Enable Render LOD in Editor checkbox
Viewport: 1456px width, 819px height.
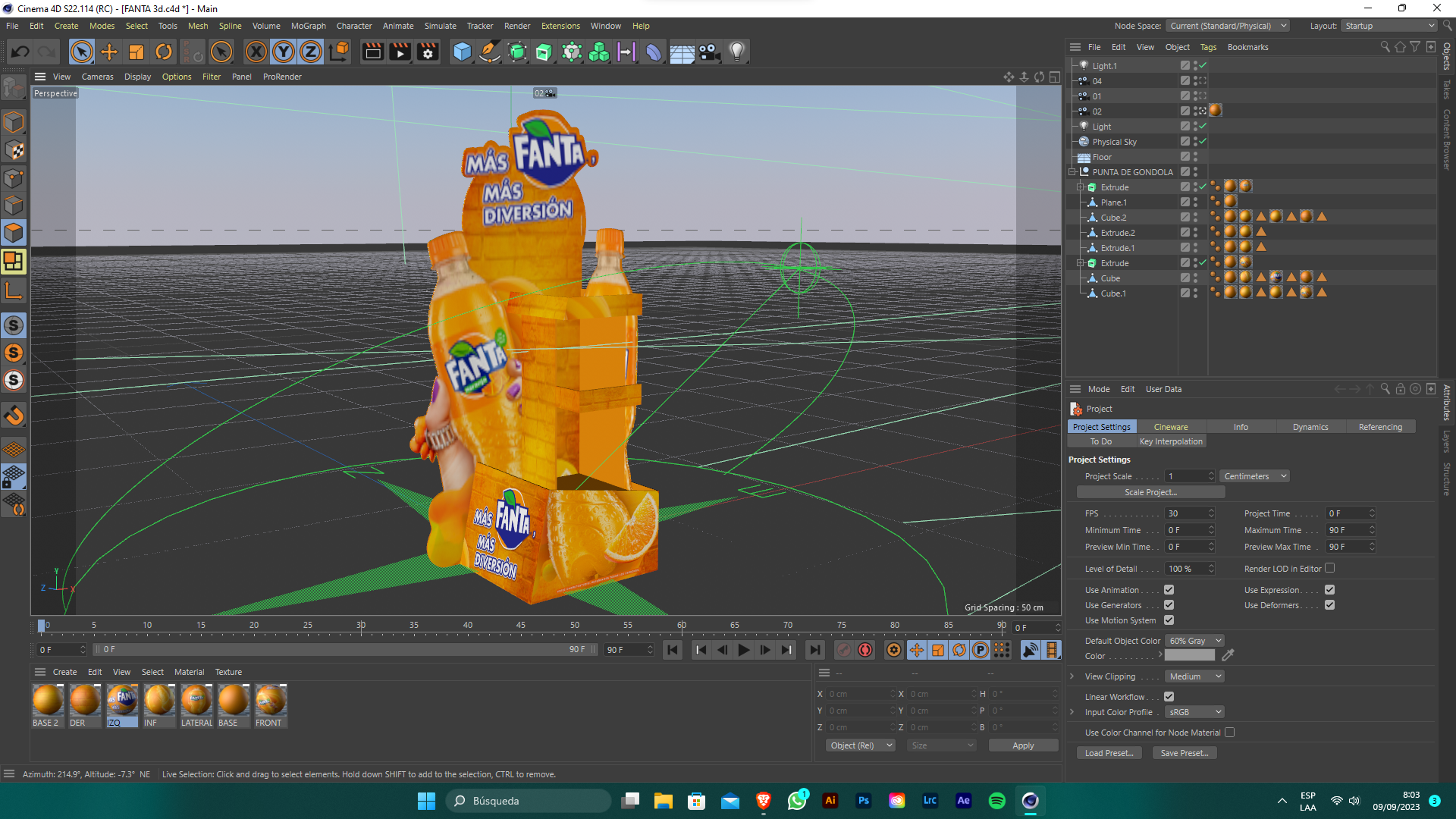1329,568
